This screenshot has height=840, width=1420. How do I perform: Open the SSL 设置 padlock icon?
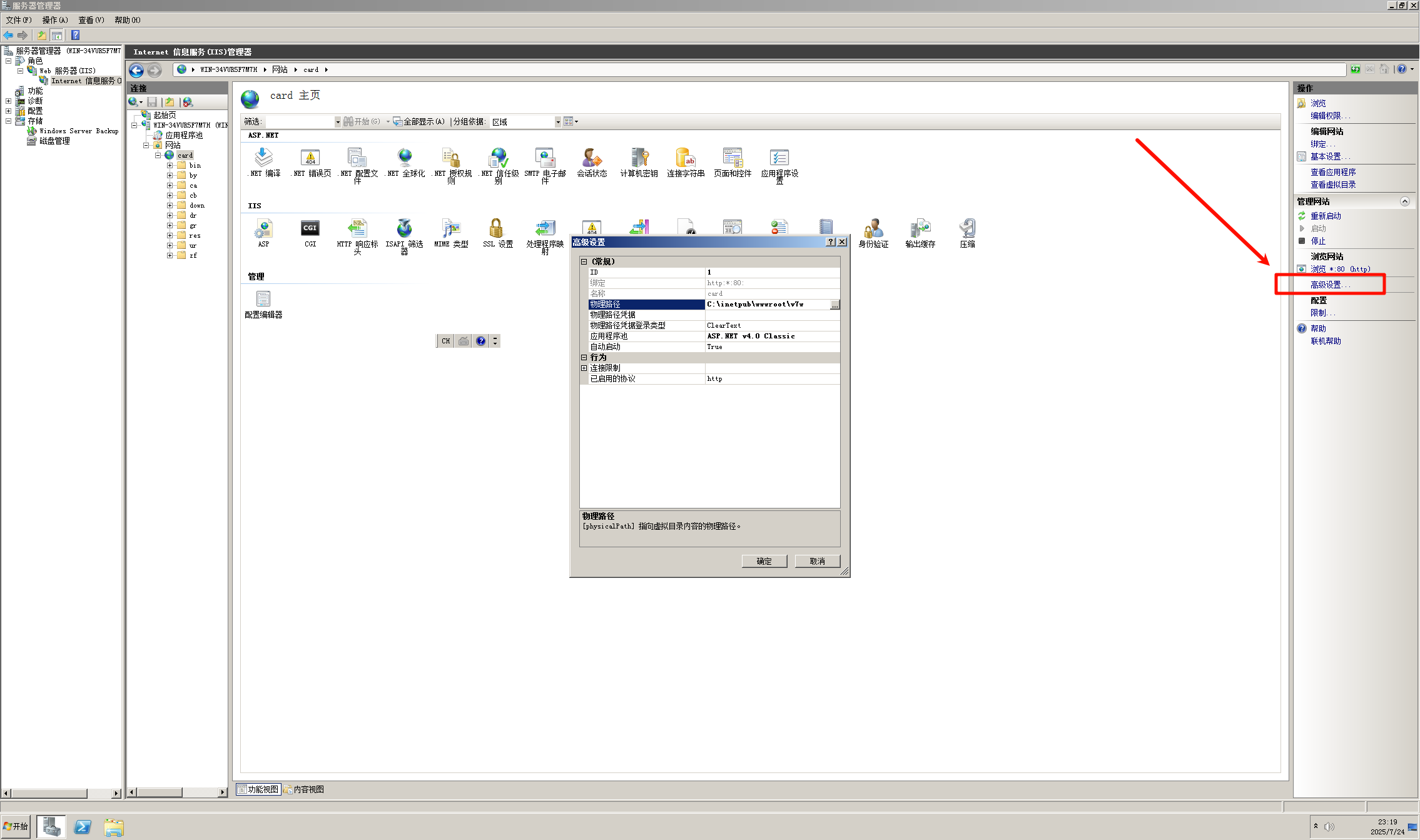[x=497, y=229]
